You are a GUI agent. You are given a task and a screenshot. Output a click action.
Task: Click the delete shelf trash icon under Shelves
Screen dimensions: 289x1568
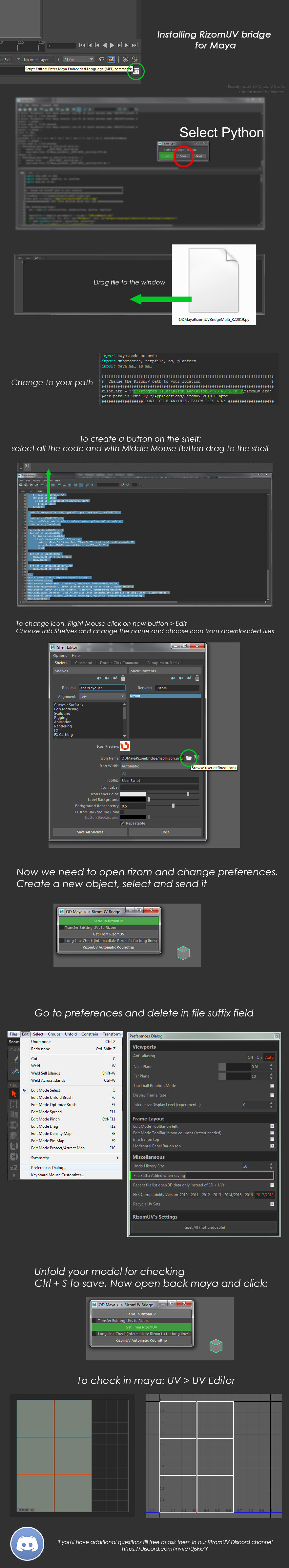coord(124,678)
